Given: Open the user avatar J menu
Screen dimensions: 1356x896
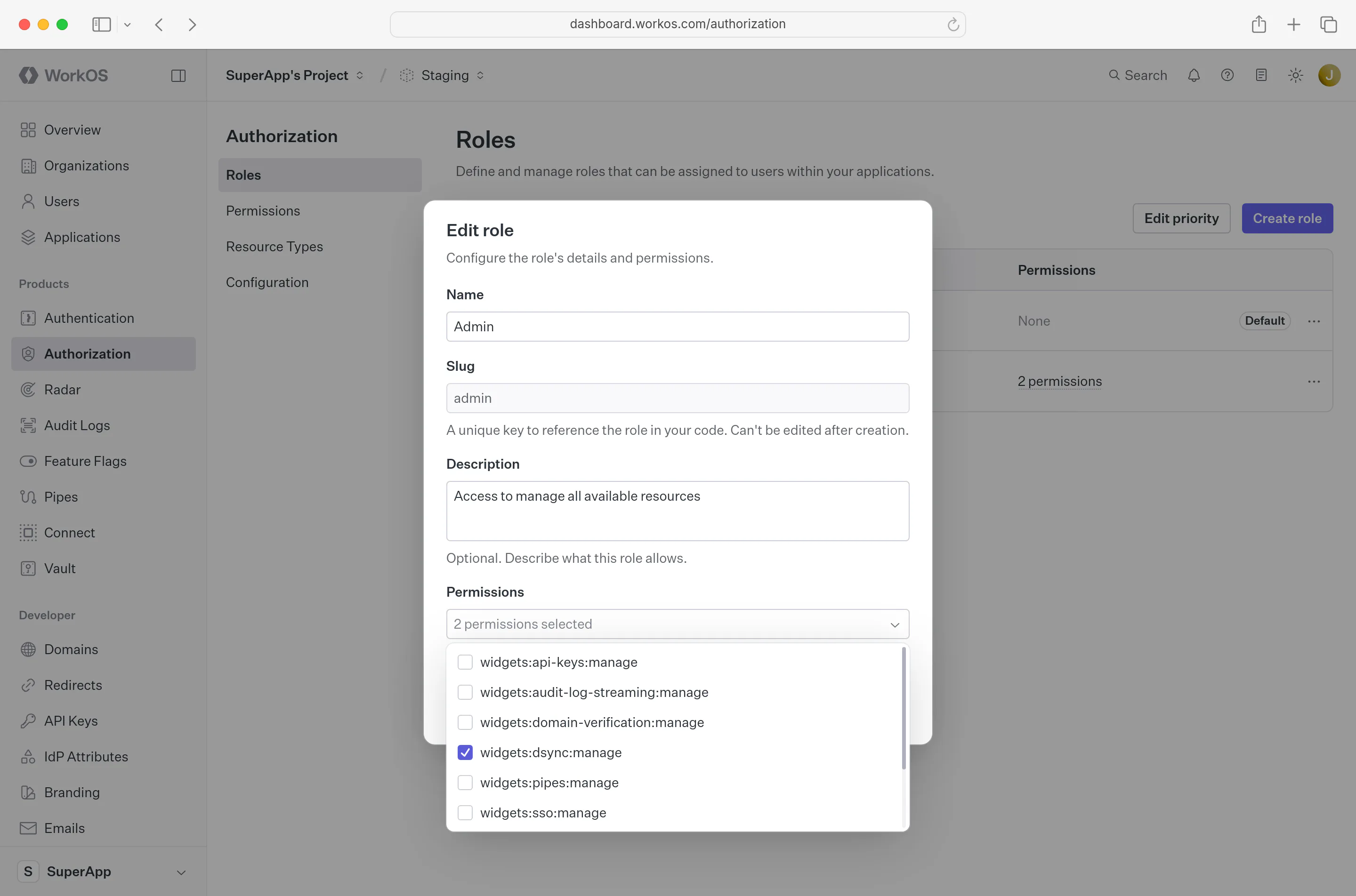Looking at the screenshot, I should pos(1329,75).
